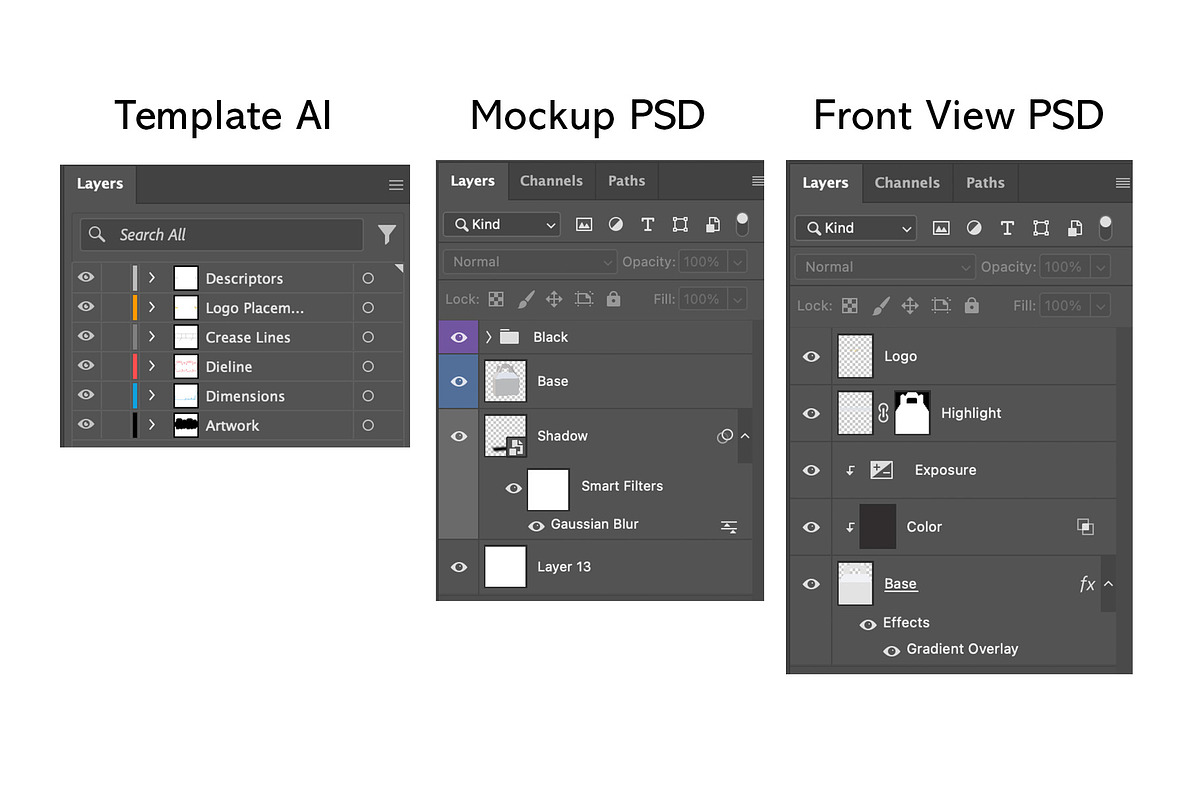Open Gaussian Blur filter blending options icon
The width and height of the screenshot is (1200, 800).
[729, 526]
